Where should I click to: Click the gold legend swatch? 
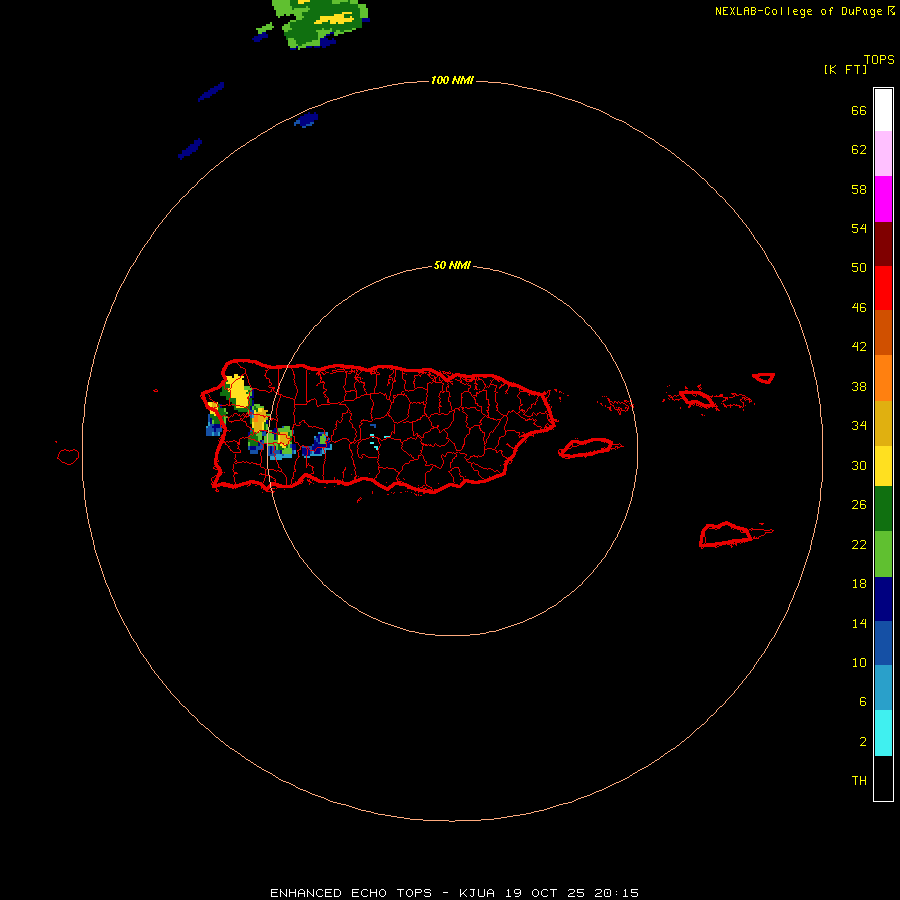(883, 423)
